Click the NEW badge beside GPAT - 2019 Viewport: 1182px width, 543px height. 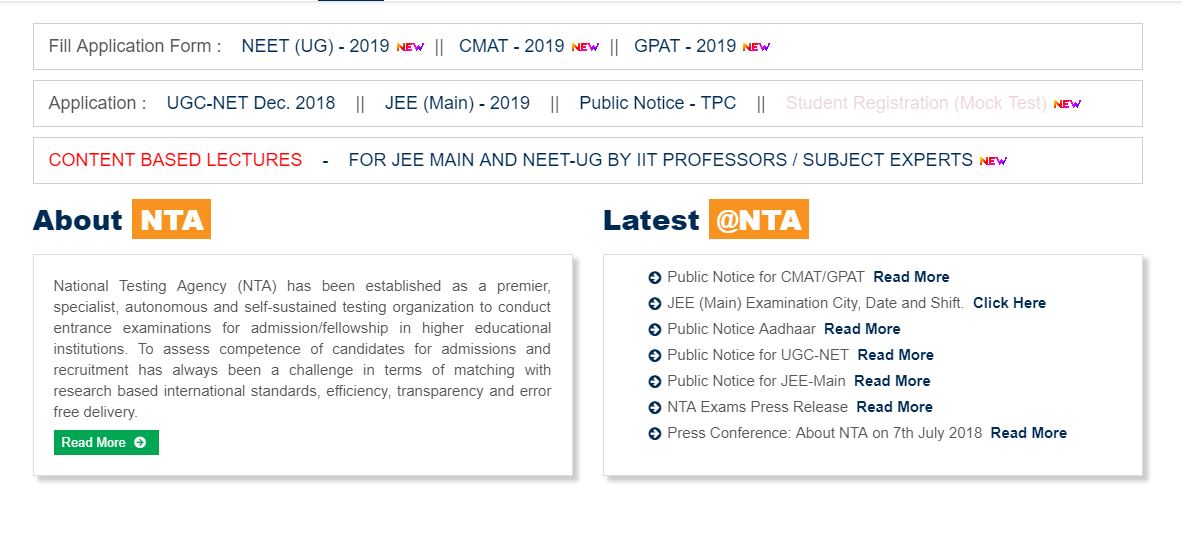pyautogui.click(x=756, y=47)
